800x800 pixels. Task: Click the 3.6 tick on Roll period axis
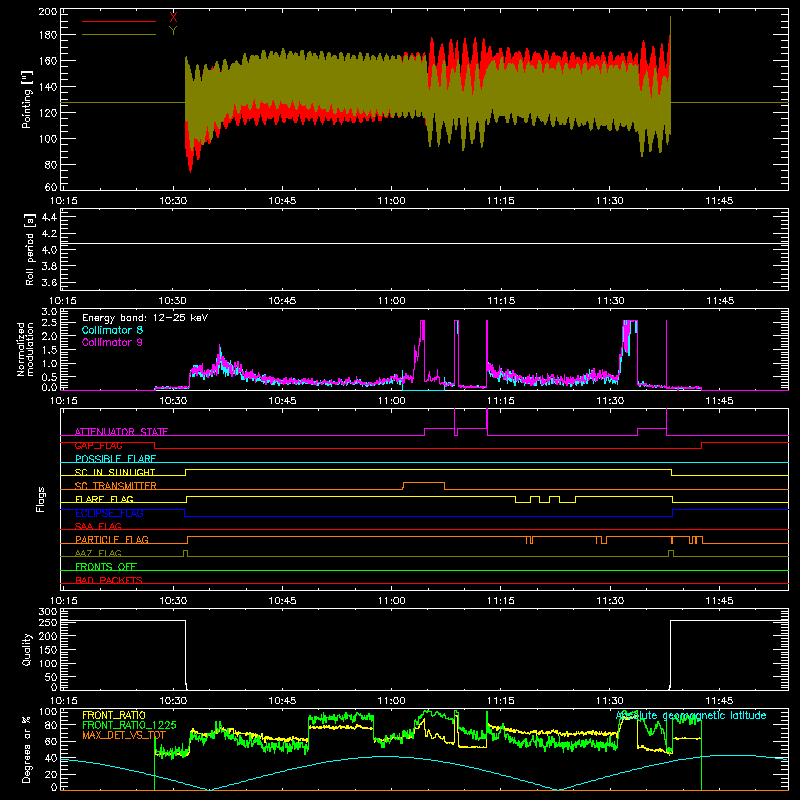(x=49, y=283)
